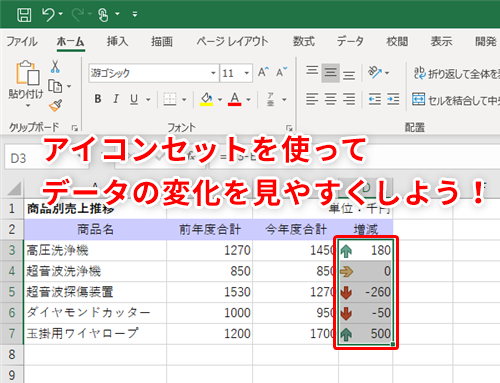Open the 校閲 tab
Screen dimensions: 500x383
[x=397, y=41]
